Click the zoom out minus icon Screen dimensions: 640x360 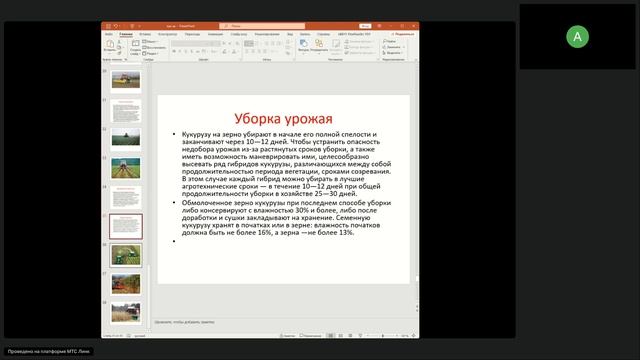coord(367,336)
